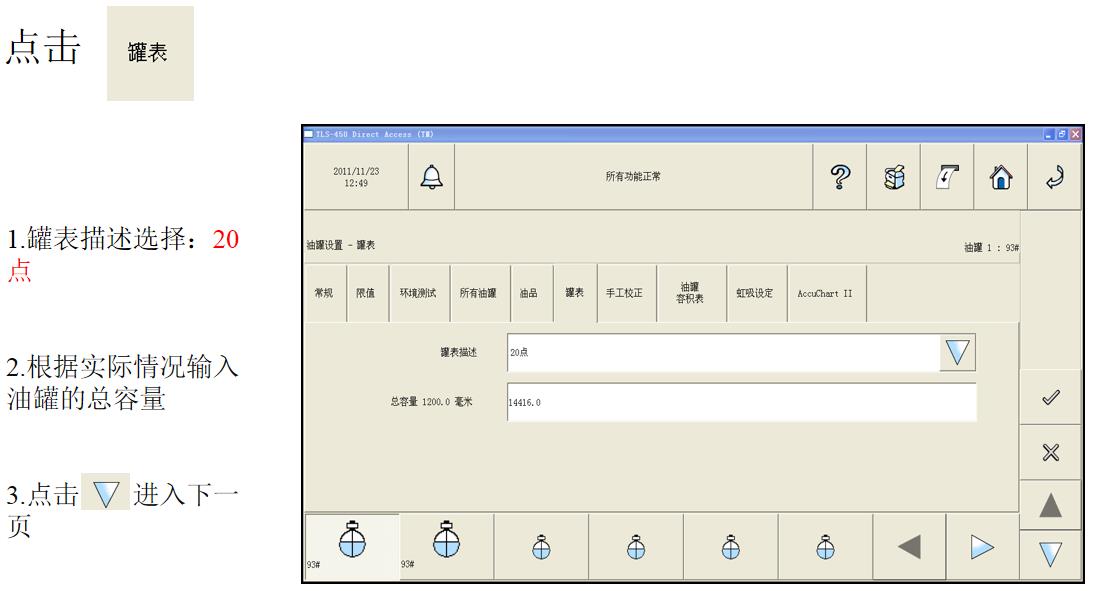The height and width of the screenshot is (591, 1095).
Task: Click the alarm bell icon
Action: pos(431,177)
